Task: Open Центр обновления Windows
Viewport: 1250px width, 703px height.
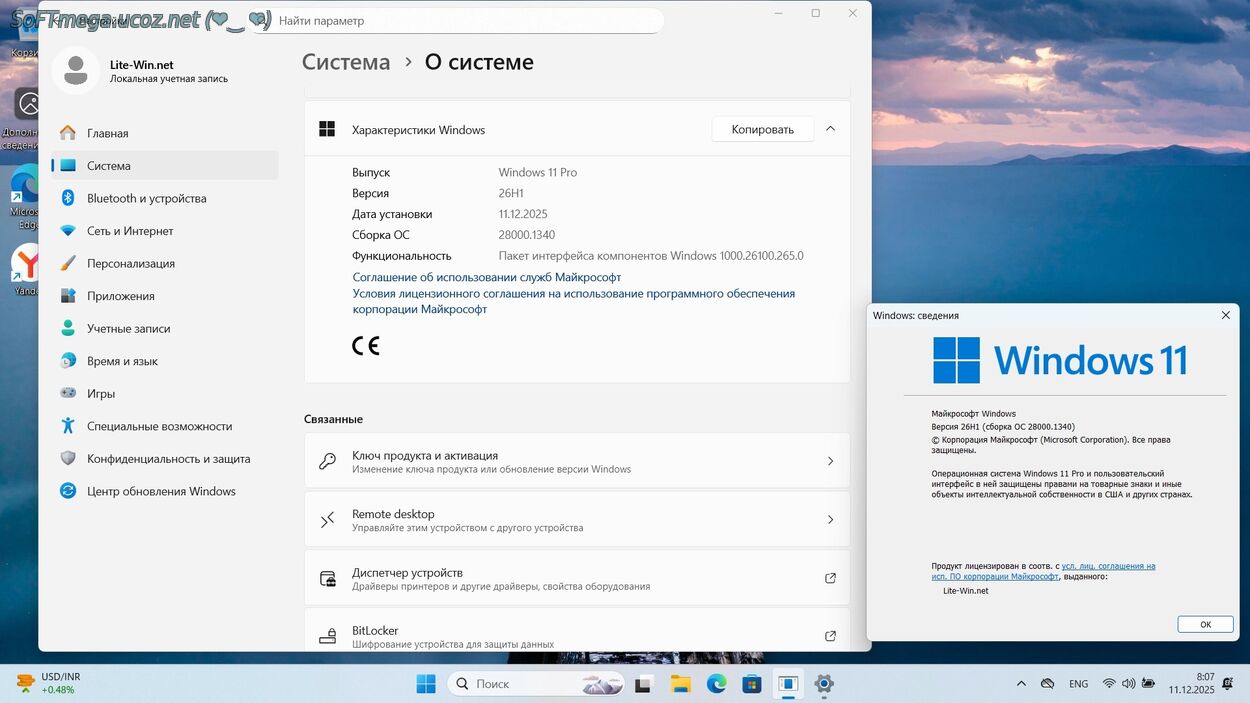Action: tap(161, 491)
